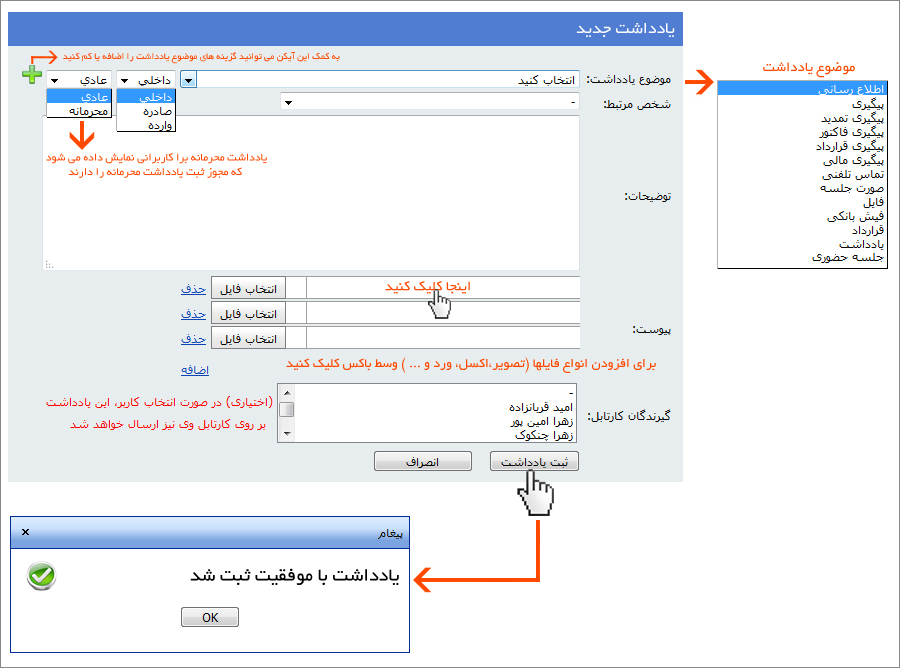Select قرارداد in subject list
This screenshot has height=668, width=900.
click(802, 230)
